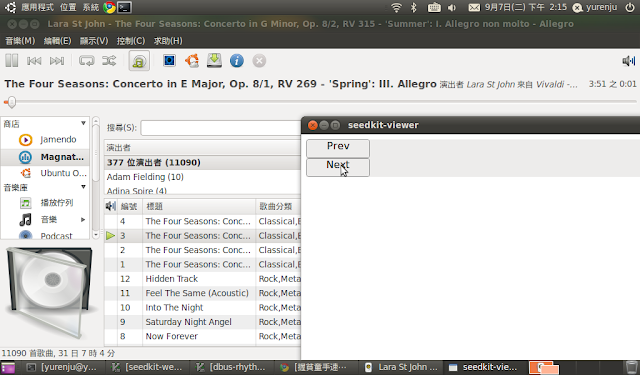640x375 pixels.
Task: Select track 1 The Four Seasons row
Action: tap(203, 264)
